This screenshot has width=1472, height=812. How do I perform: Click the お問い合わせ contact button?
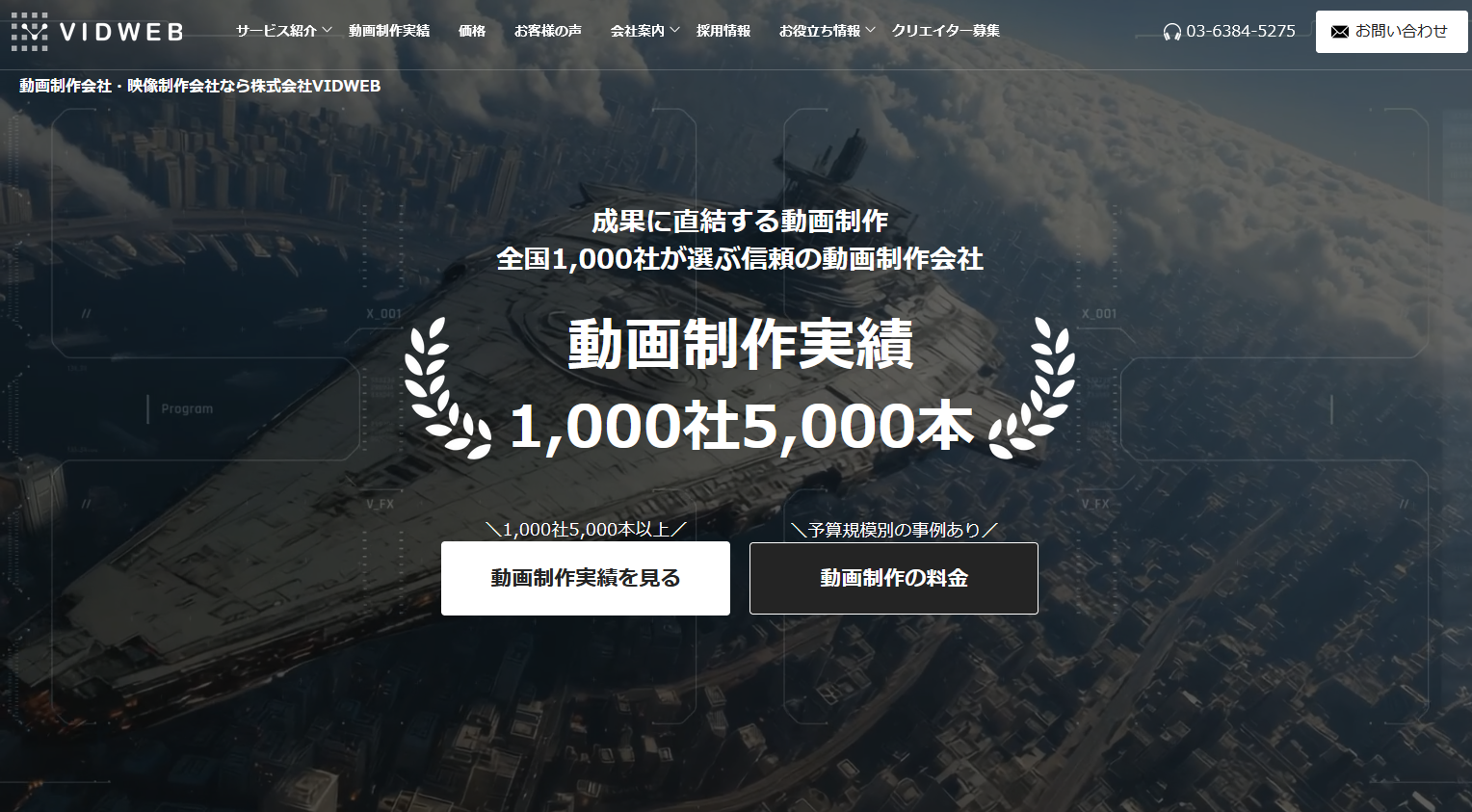[1391, 31]
